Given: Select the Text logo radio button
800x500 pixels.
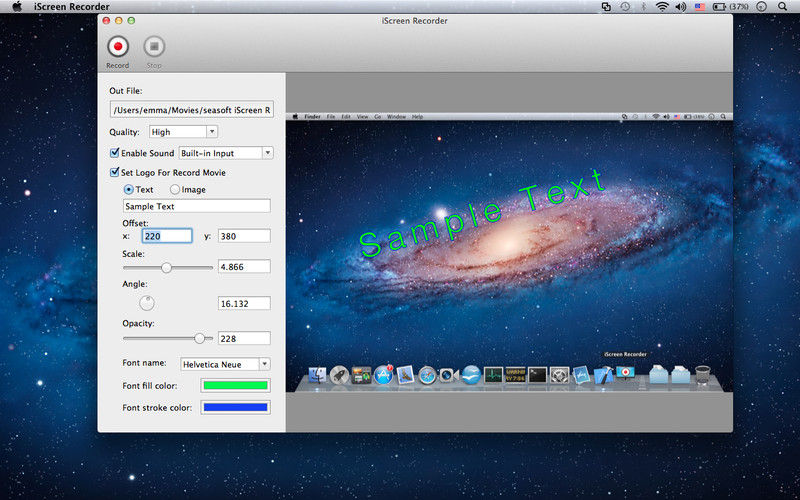Looking at the screenshot, I should [129, 189].
